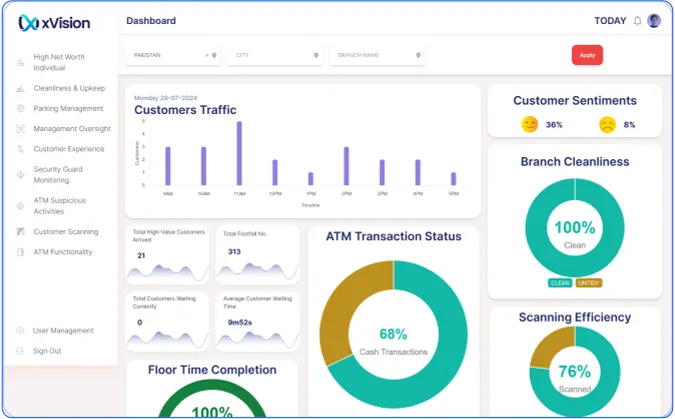This screenshot has width=675, height=419.
Task: Click the Customer Scanning sidebar icon
Action: point(20,232)
